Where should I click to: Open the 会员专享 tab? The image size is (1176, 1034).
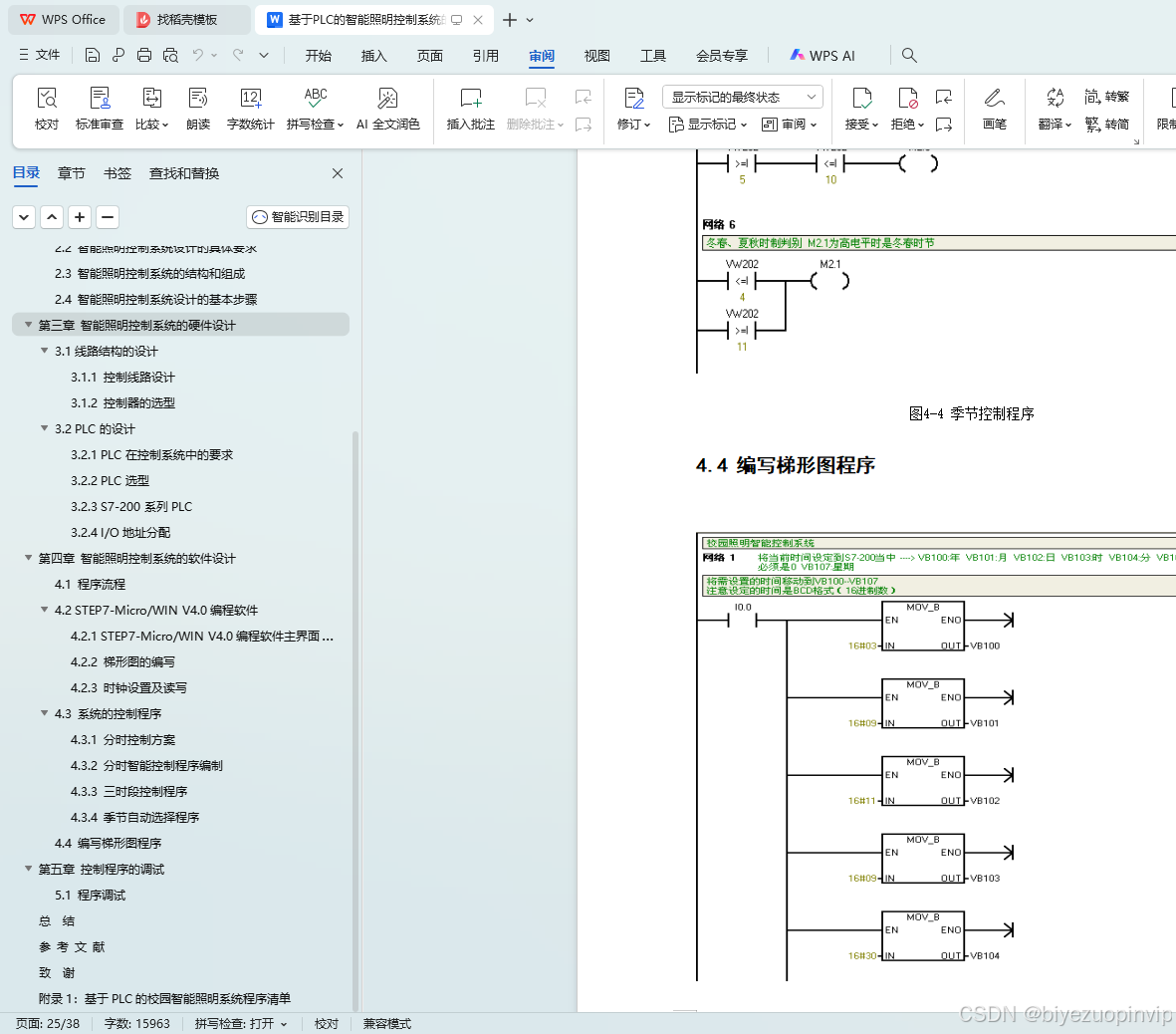(722, 56)
